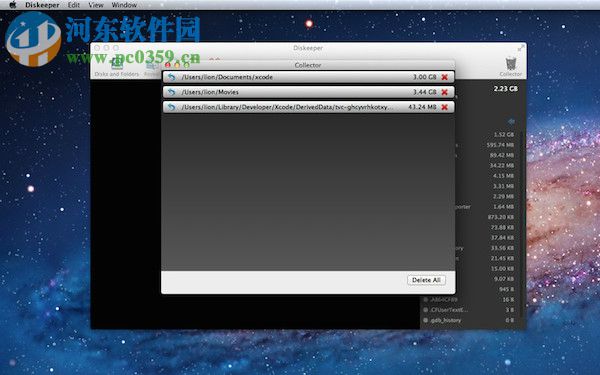Restore the /Users/lion/Documents/xcode item
Image resolution: width=600 pixels, height=375 pixels.
point(171,77)
